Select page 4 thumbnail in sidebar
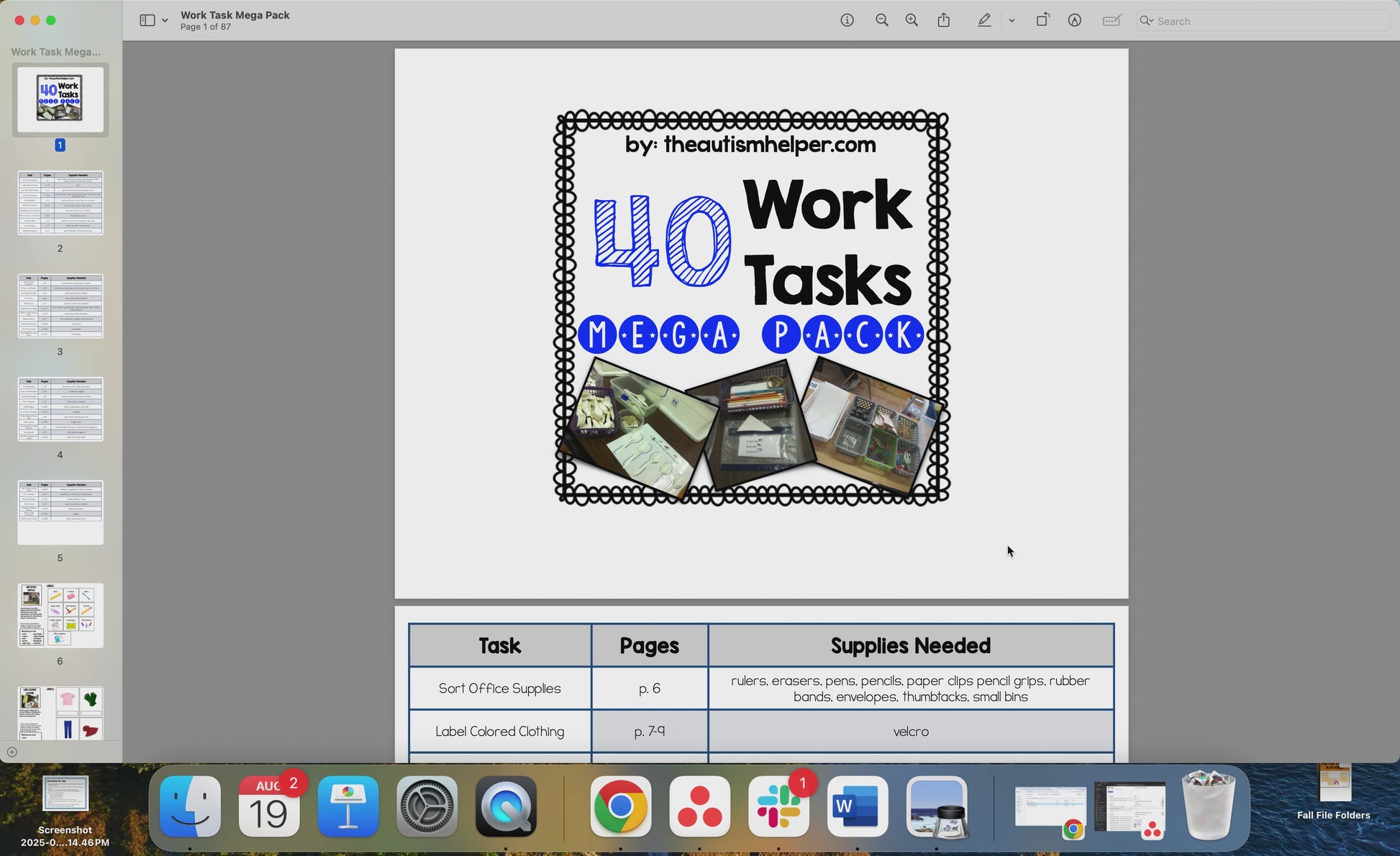Viewport: 1400px width, 856px height. tap(60, 409)
